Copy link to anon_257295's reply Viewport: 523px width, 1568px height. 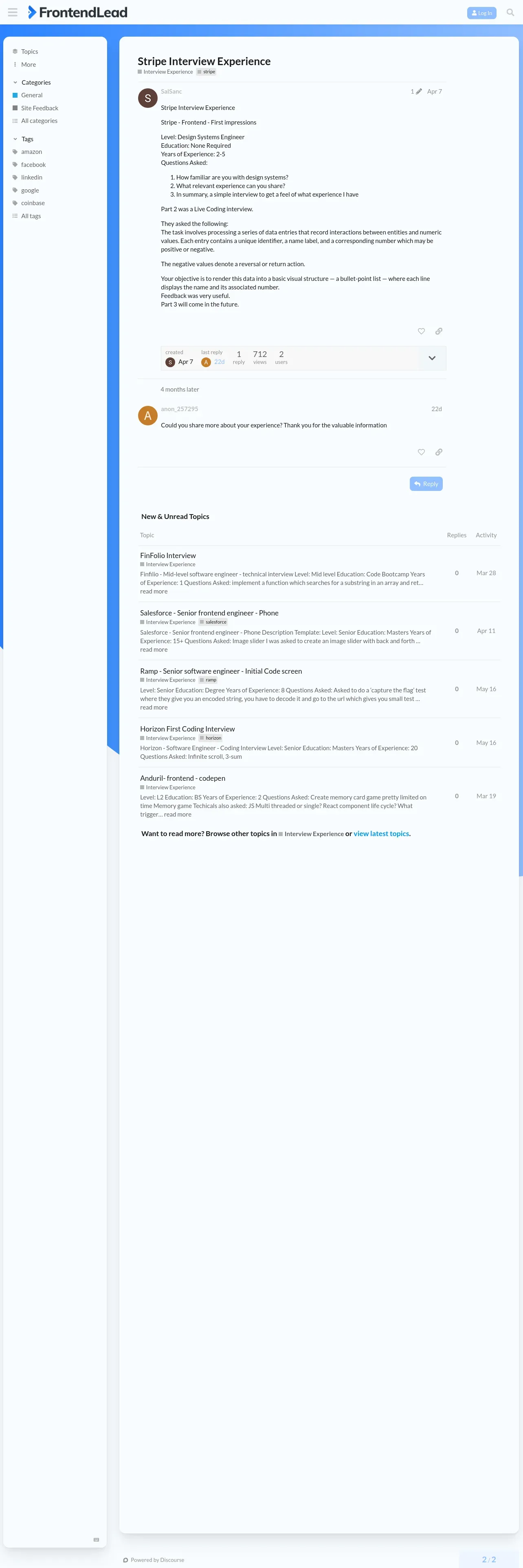[x=439, y=452]
